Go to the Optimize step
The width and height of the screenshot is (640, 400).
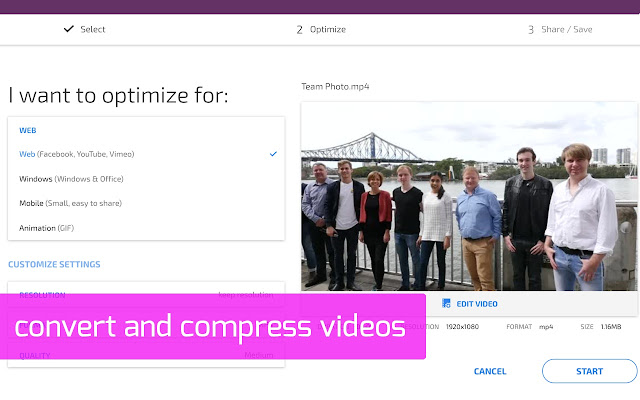coord(321,29)
